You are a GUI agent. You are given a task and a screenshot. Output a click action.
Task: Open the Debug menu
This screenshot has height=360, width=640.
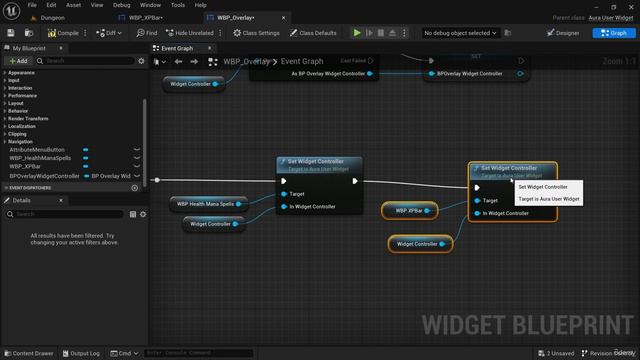pos(121,5)
